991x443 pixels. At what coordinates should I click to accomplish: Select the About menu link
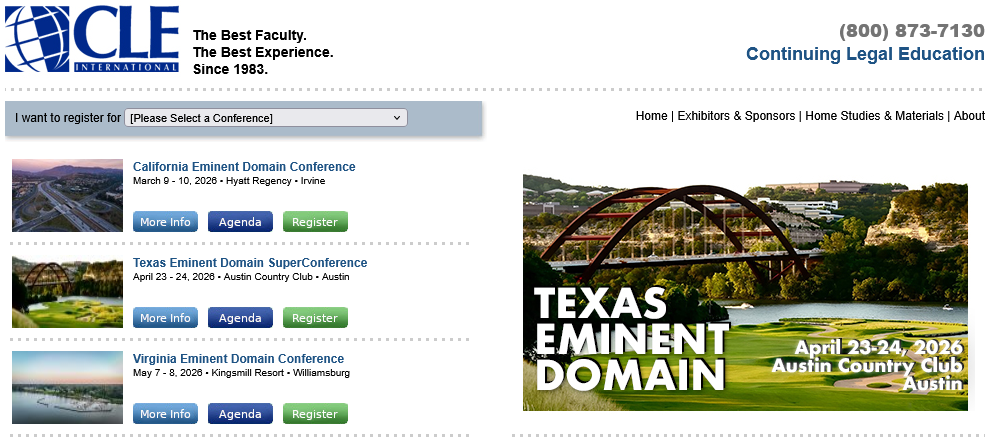tap(969, 116)
